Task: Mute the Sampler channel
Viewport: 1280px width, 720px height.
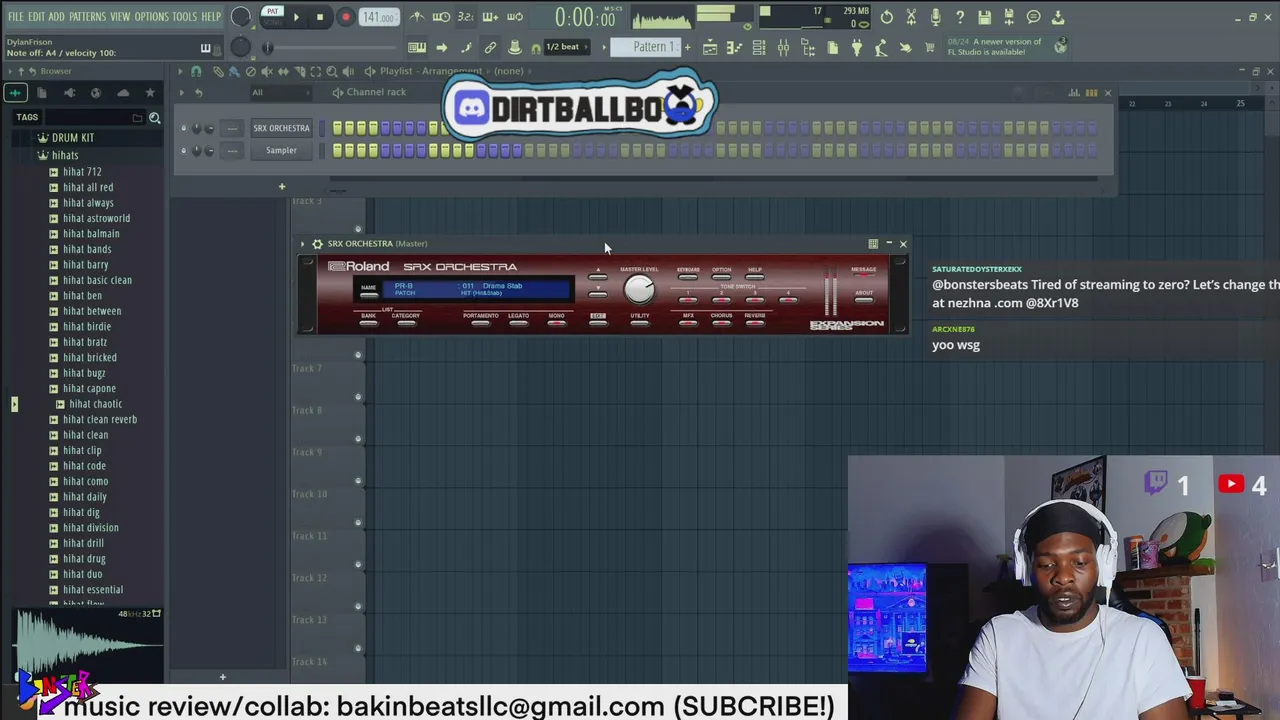Action: click(x=183, y=150)
